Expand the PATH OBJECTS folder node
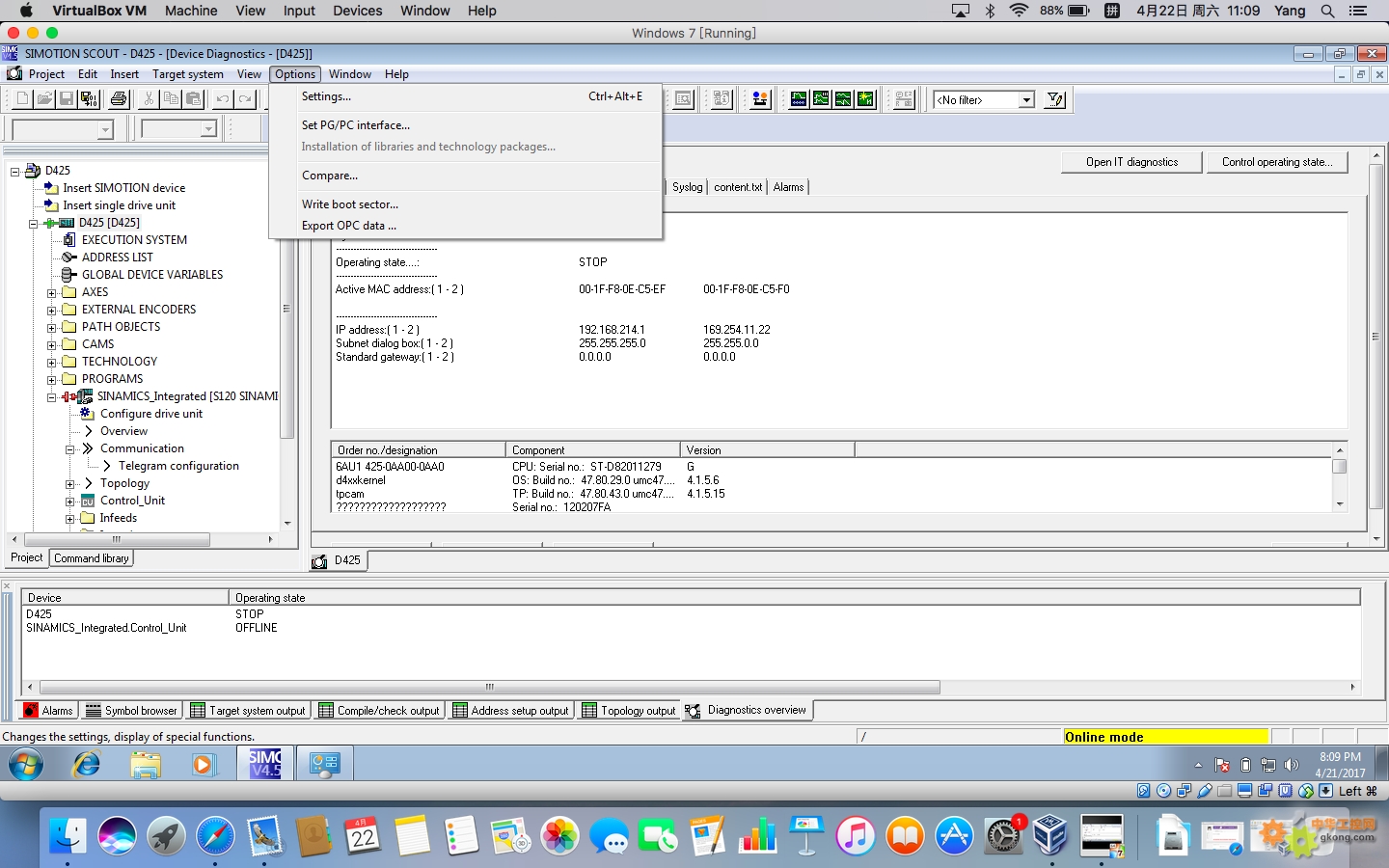Viewport: 1389px width, 868px height. point(52,328)
